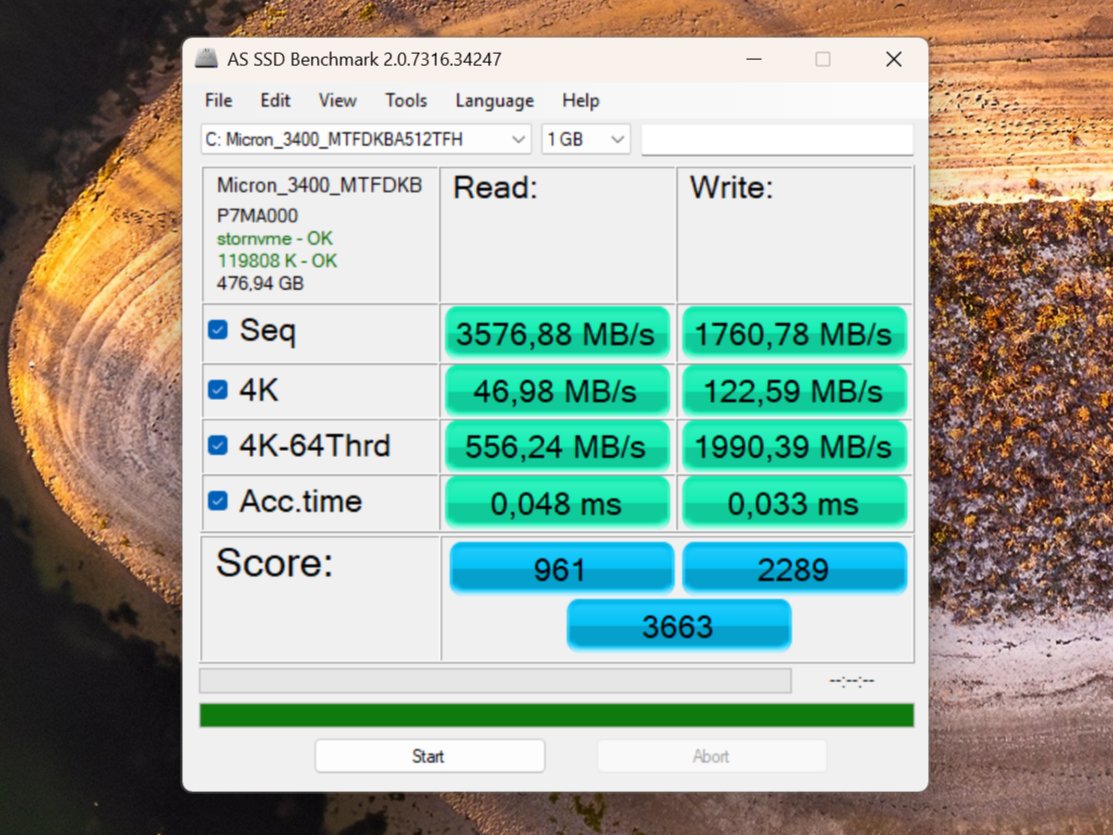The width and height of the screenshot is (1113, 835).
Task: Click the AS SSD Benchmark title bar icon
Action: [206, 59]
